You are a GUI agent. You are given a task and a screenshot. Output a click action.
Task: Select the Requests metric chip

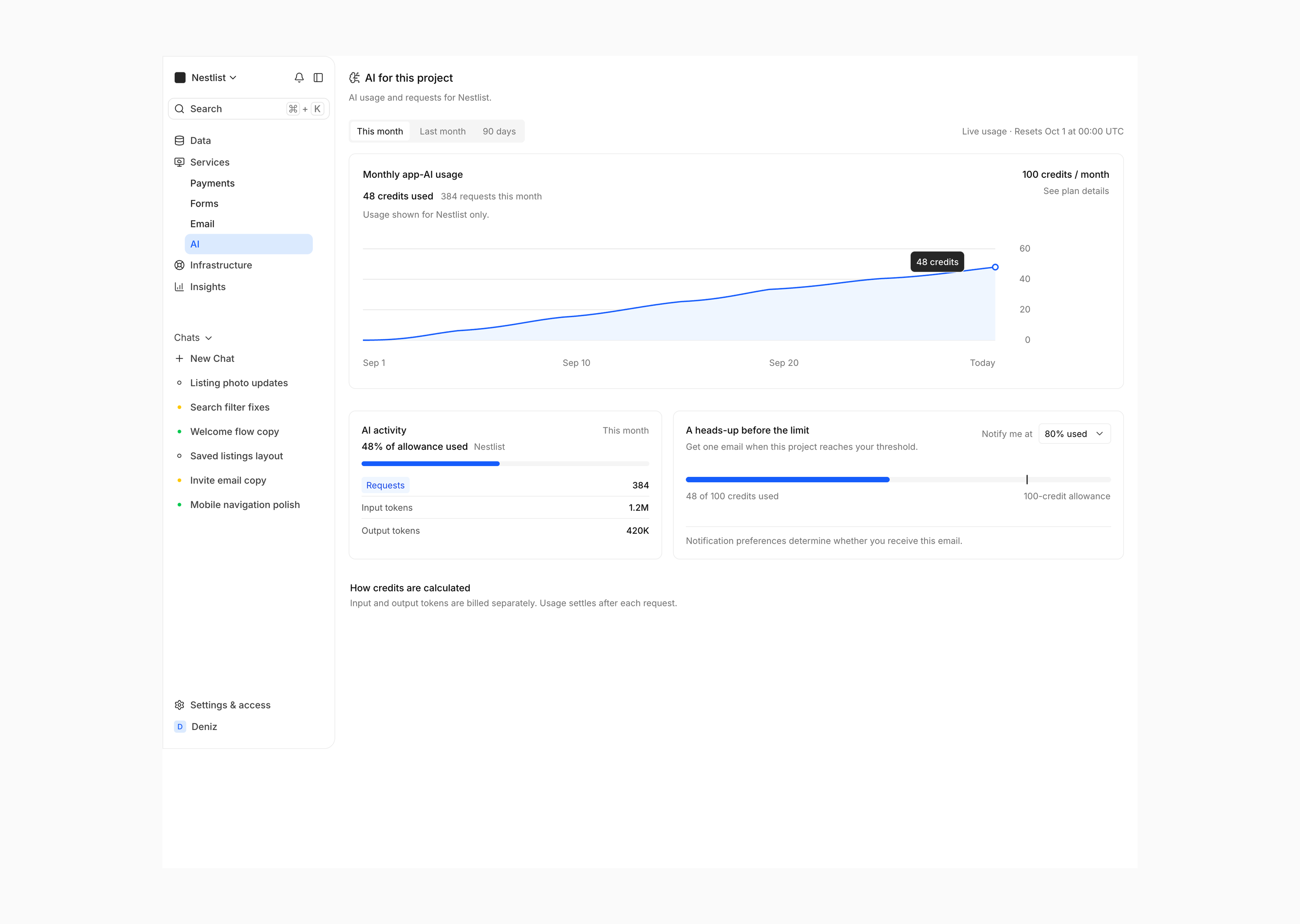[x=385, y=485]
